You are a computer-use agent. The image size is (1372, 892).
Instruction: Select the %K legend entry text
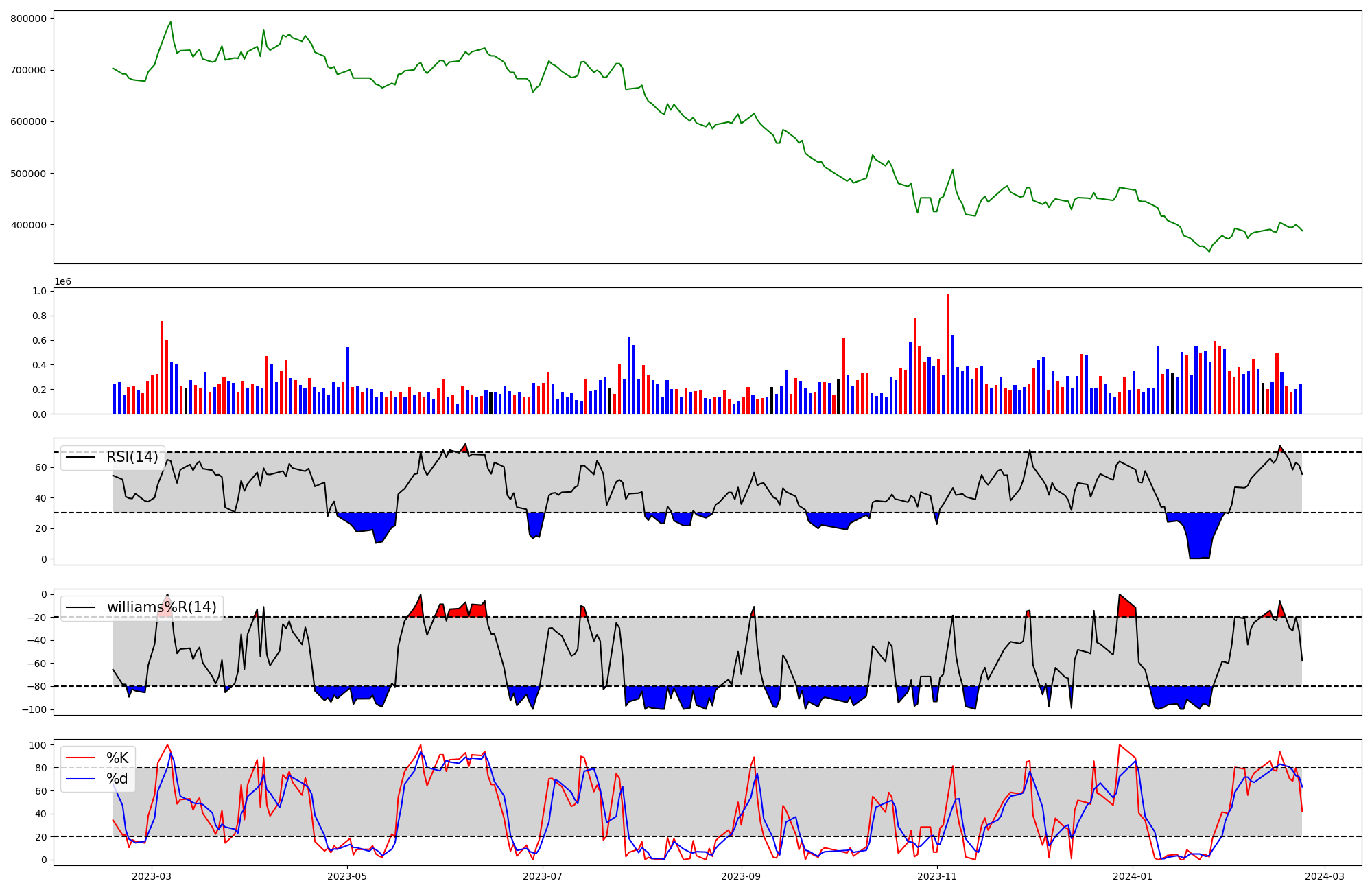pos(117,758)
